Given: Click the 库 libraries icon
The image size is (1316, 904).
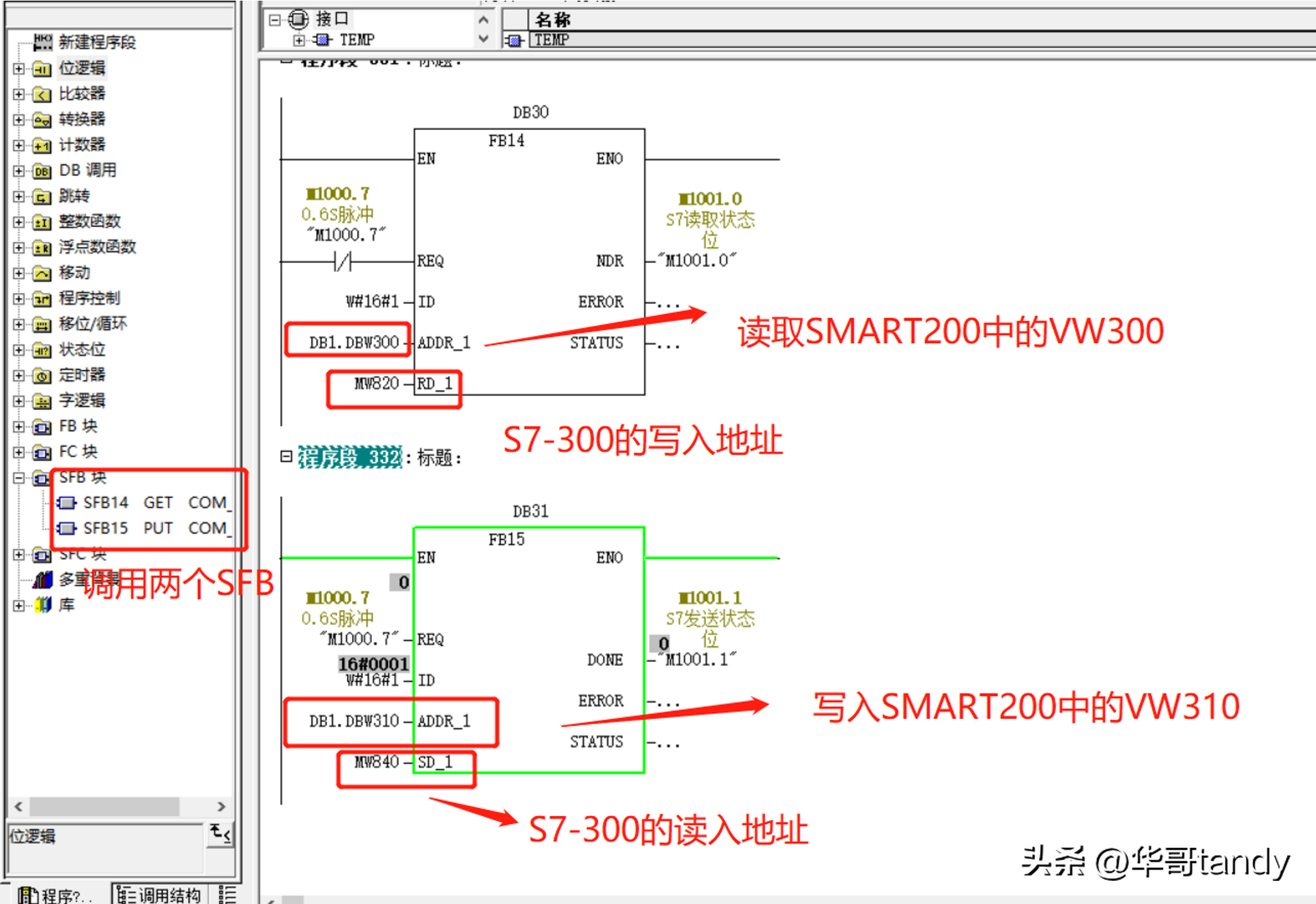Looking at the screenshot, I should pos(43,605).
